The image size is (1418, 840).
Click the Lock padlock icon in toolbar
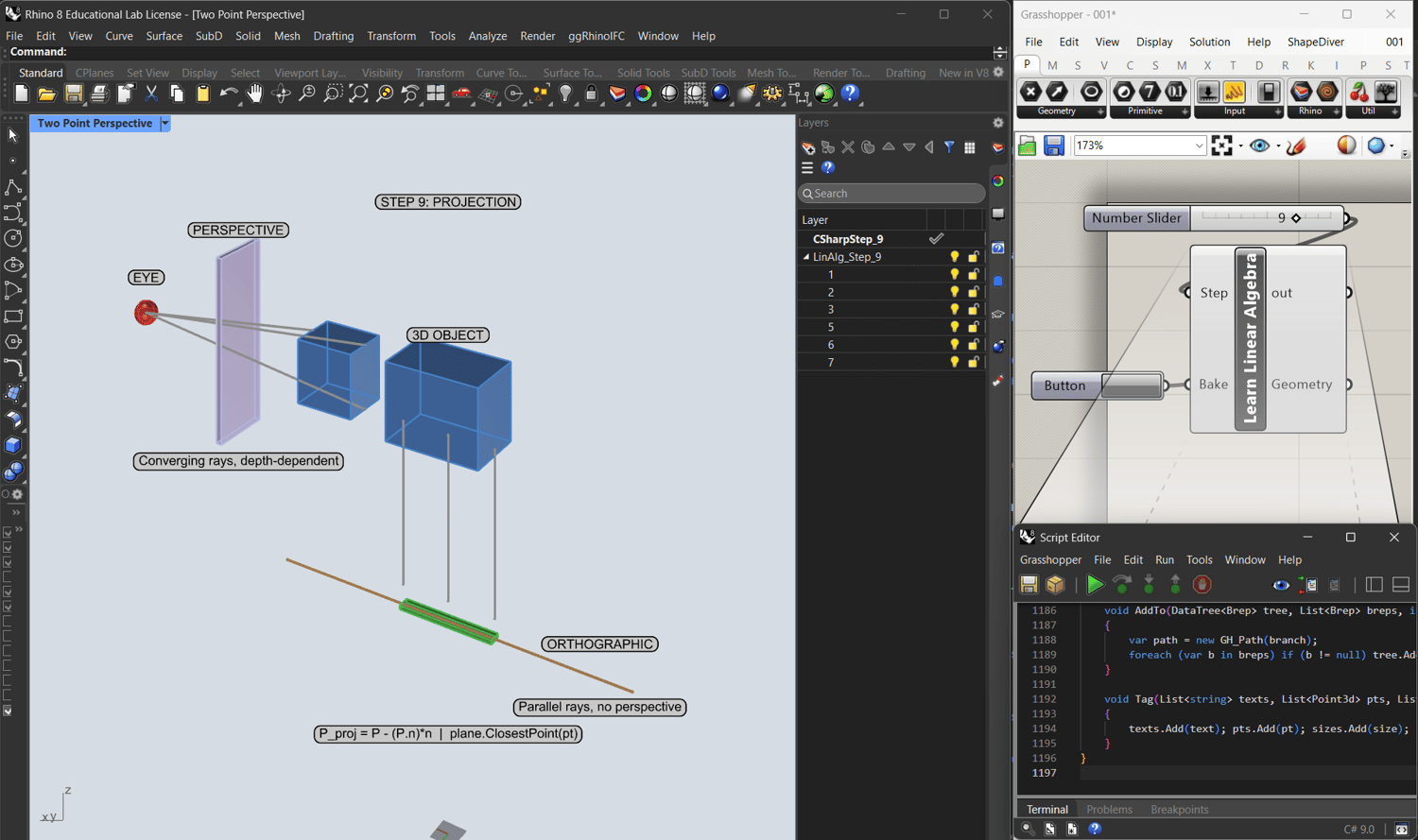coord(591,94)
